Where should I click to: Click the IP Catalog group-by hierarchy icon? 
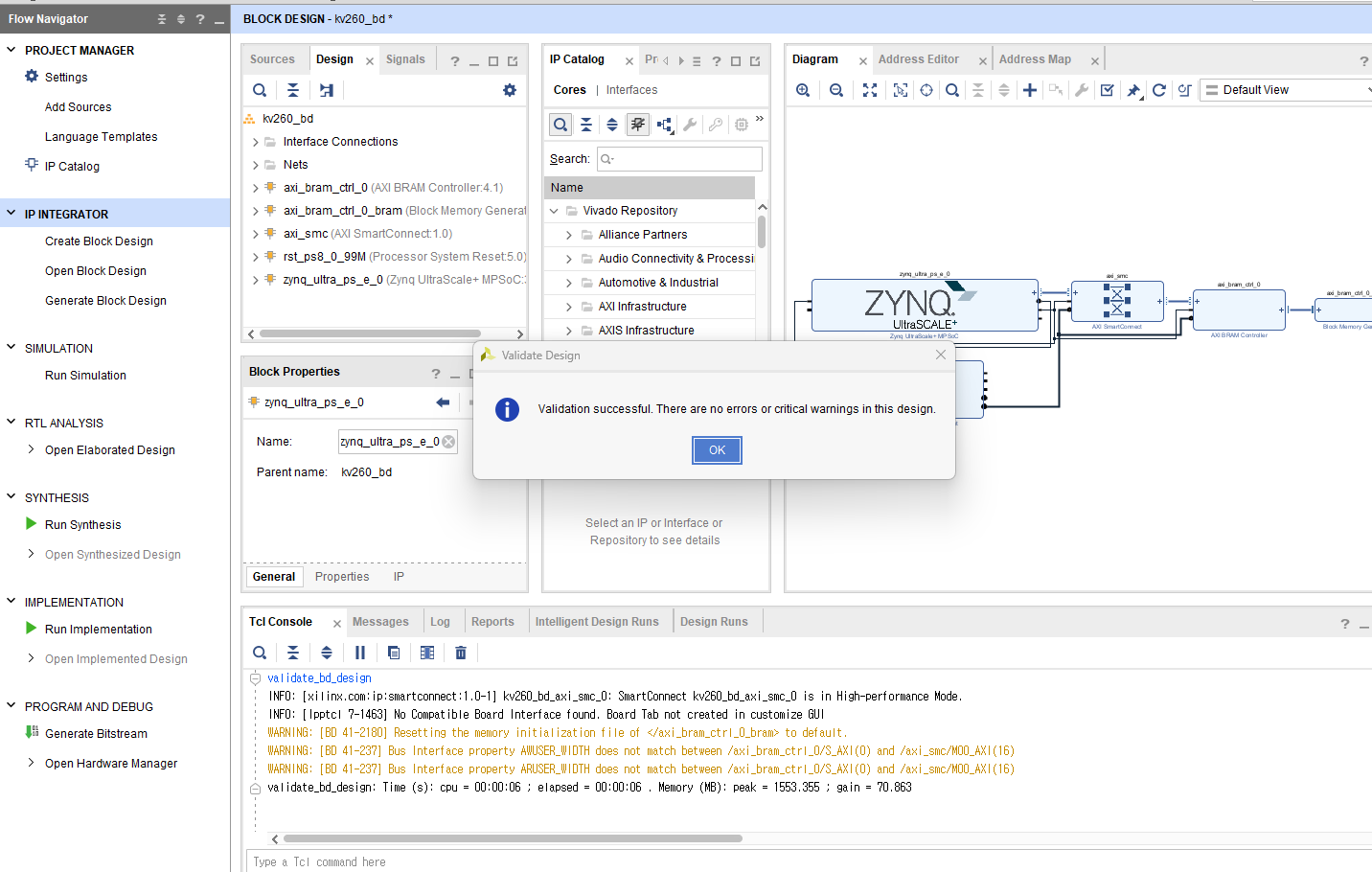coord(664,125)
